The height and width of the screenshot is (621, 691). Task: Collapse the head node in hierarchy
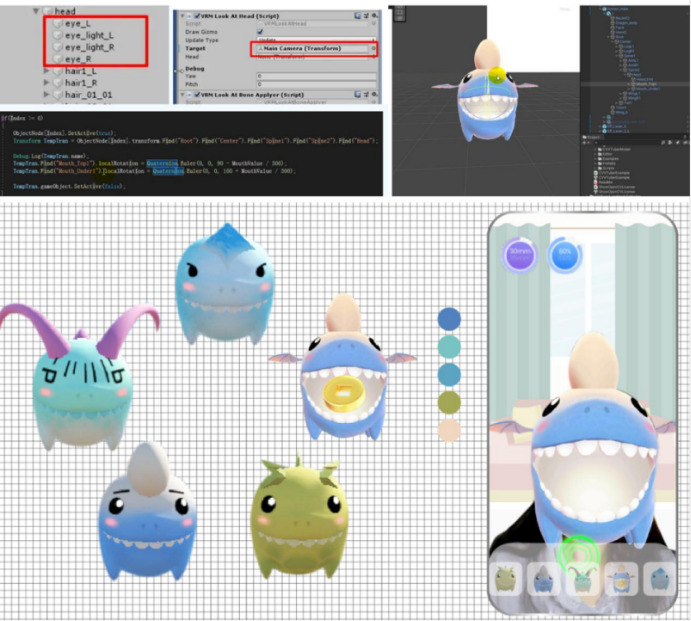click(x=36, y=11)
